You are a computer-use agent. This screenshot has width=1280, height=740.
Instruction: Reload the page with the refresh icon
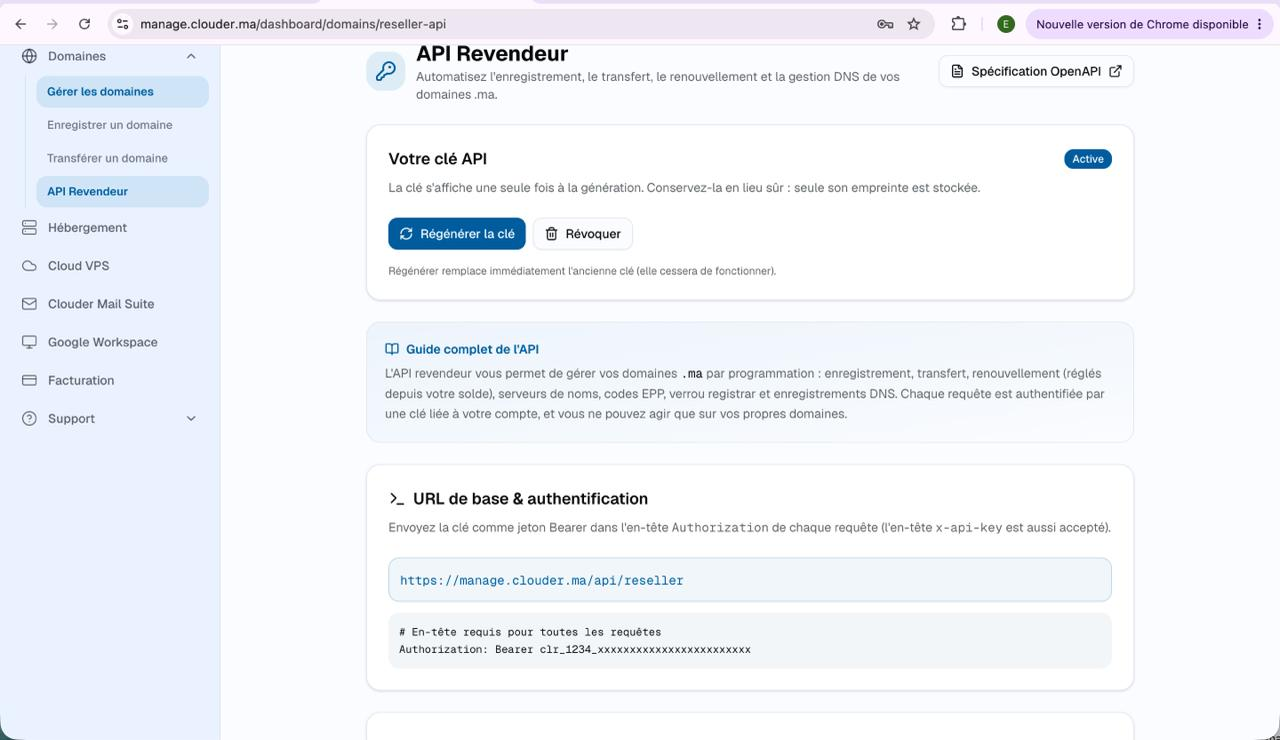pyautogui.click(x=84, y=24)
